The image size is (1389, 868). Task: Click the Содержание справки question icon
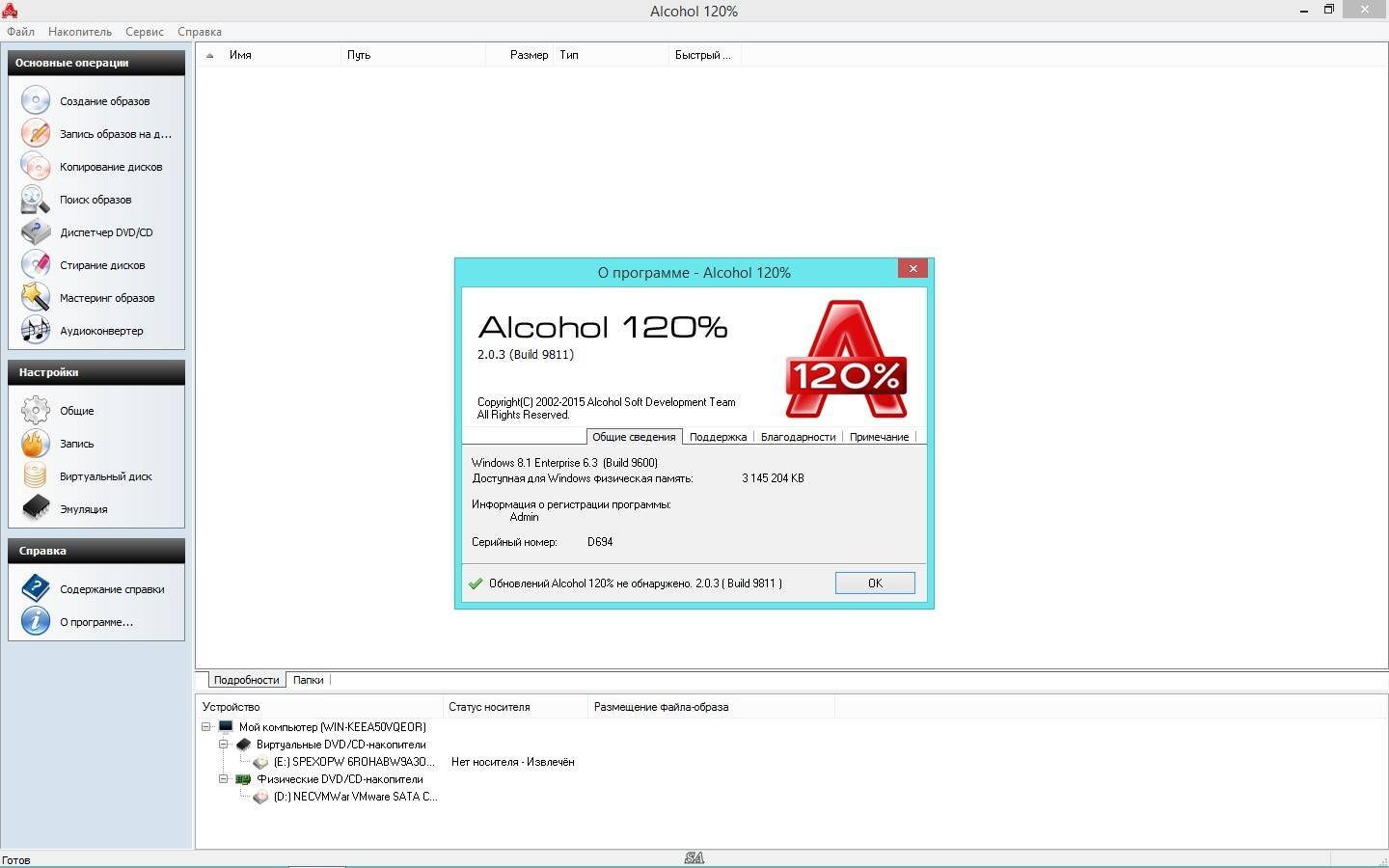point(36,588)
